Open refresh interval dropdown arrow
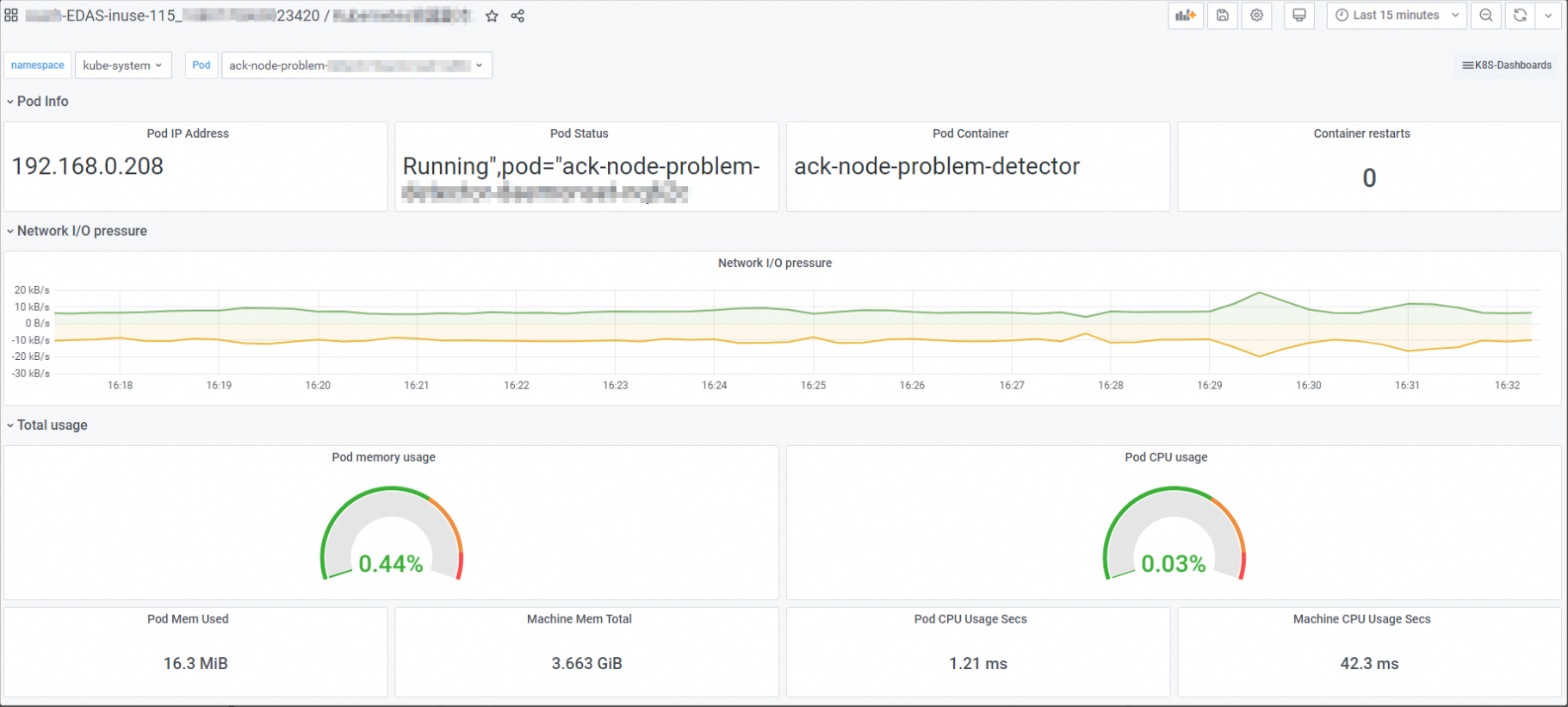The width and height of the screenshot is (1568, 707). click(1548, 16)
